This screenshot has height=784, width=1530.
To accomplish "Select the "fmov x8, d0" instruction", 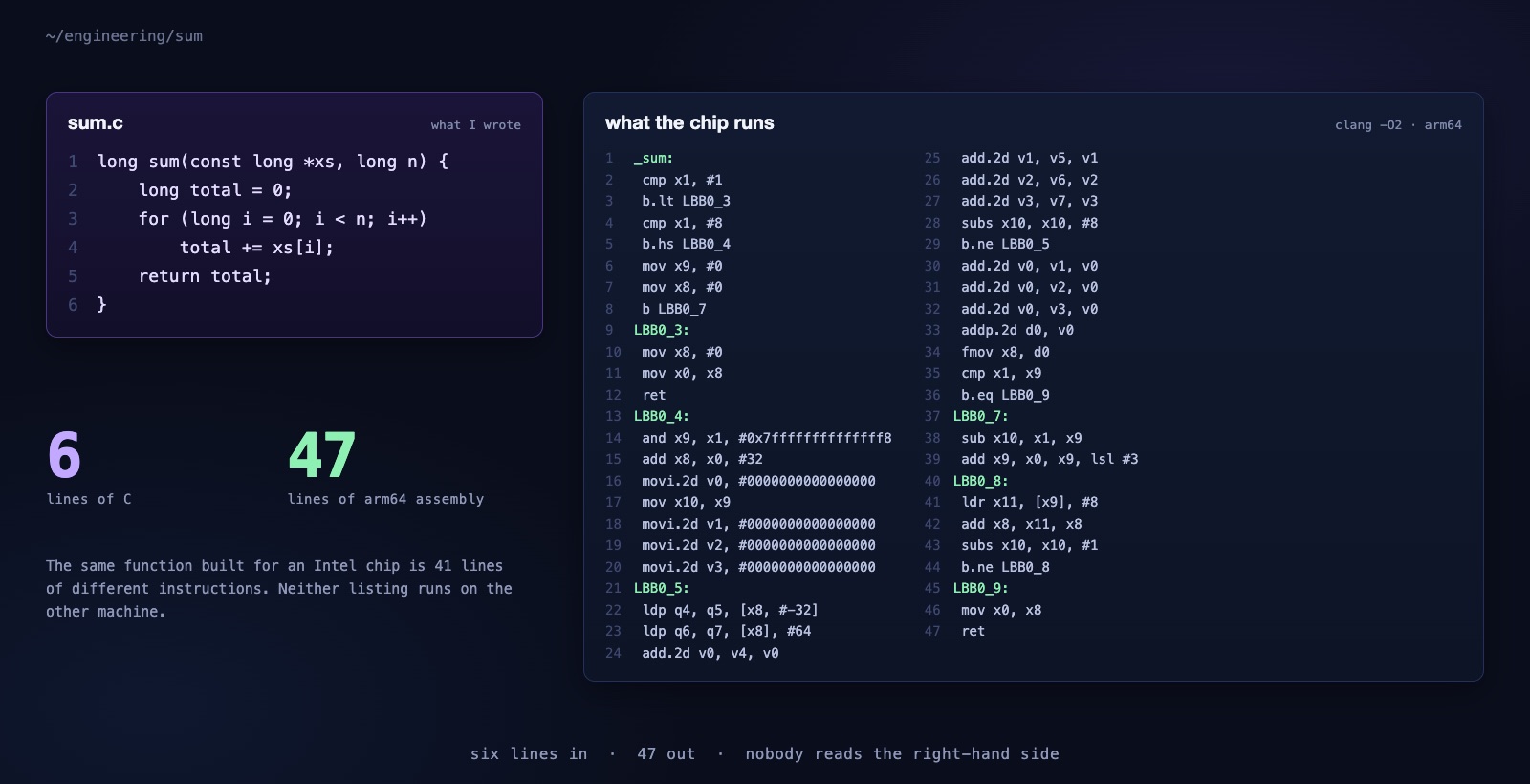I will 1005,352.
